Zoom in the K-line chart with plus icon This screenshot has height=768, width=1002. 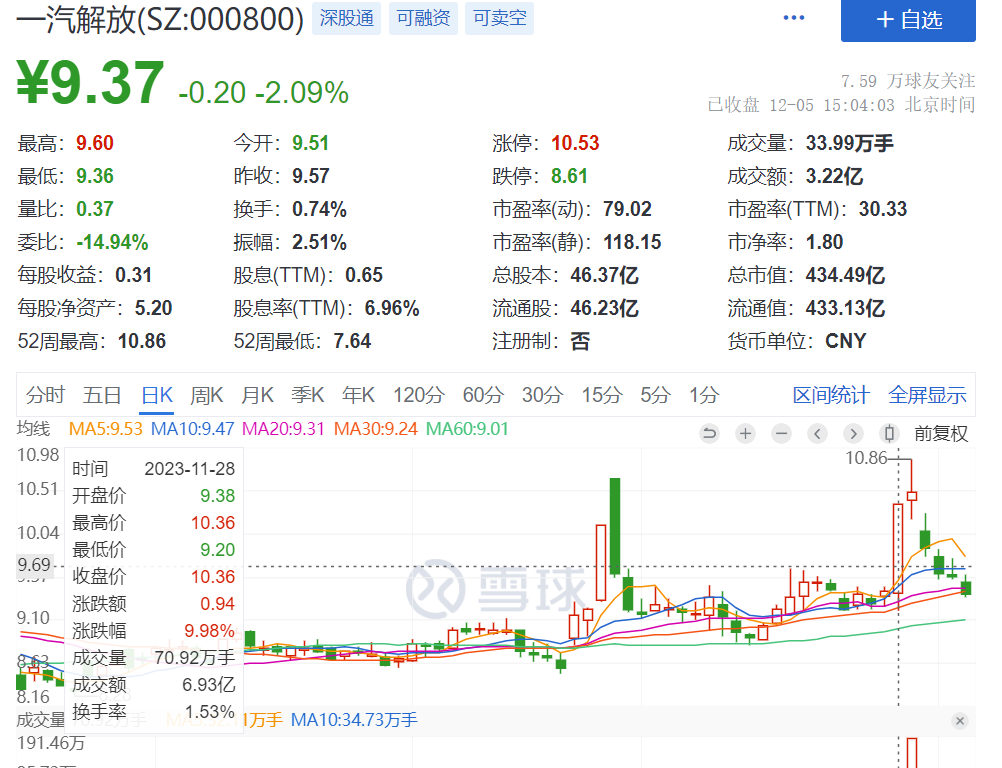(x=745, y=434)
